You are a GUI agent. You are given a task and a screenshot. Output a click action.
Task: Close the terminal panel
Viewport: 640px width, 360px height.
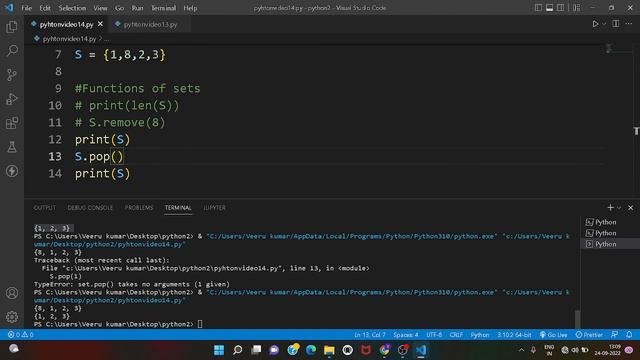coord(631,208)
